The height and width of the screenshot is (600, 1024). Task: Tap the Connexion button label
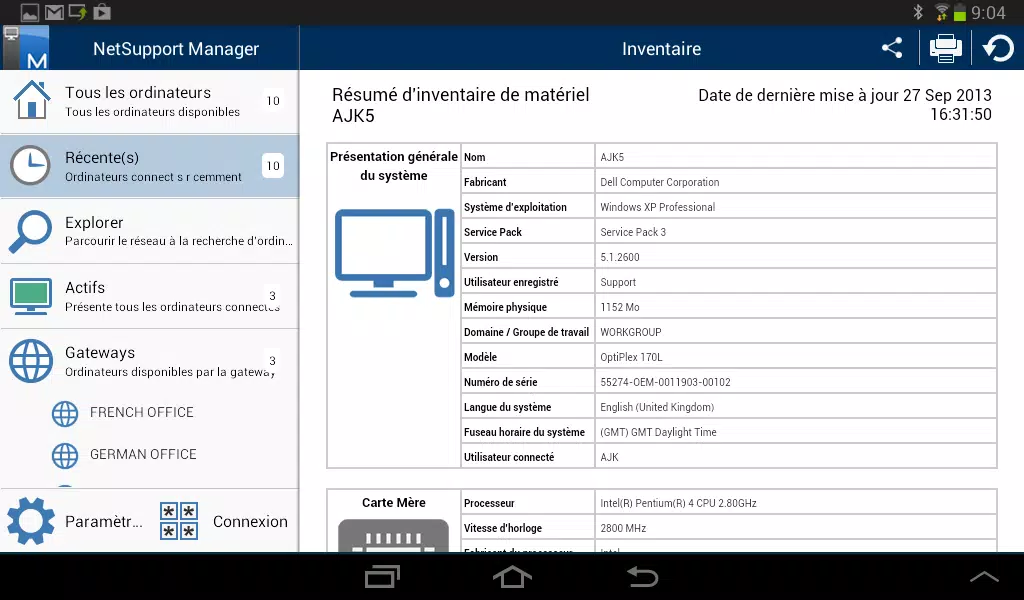pos(250,522)
